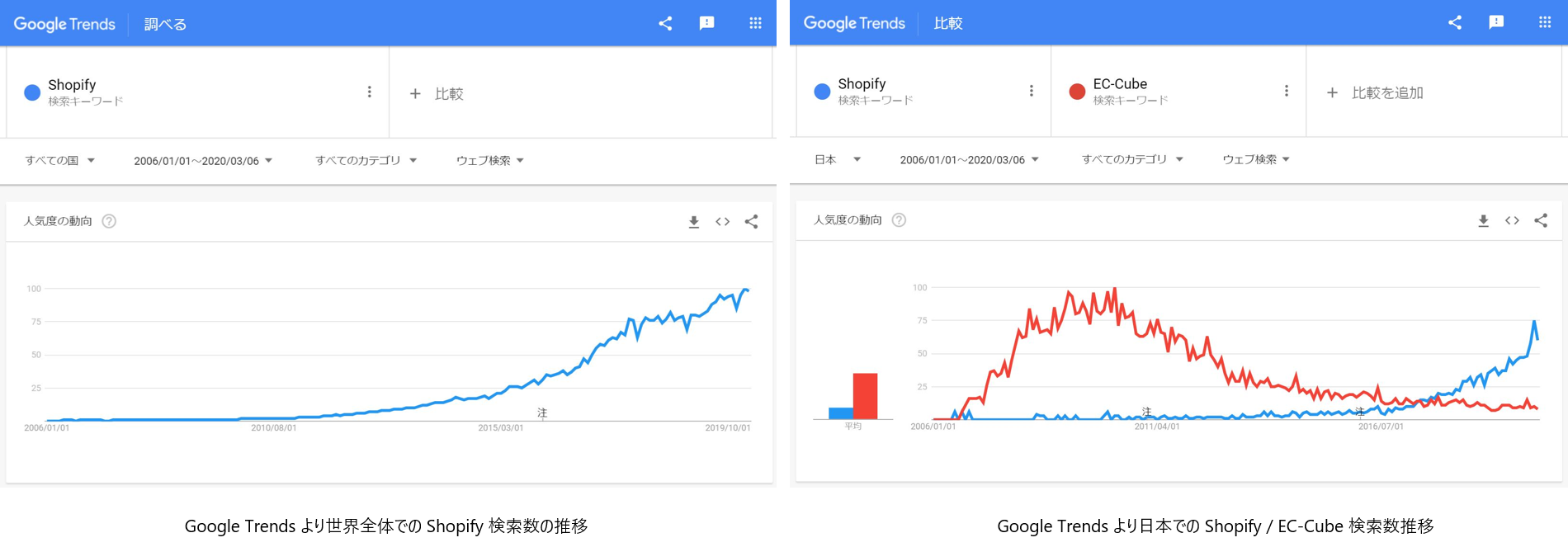Open left すべてのカテゴリ category dropdown
The width and height of the screenshot is (1568, 547).
click(x=366, y=160)
